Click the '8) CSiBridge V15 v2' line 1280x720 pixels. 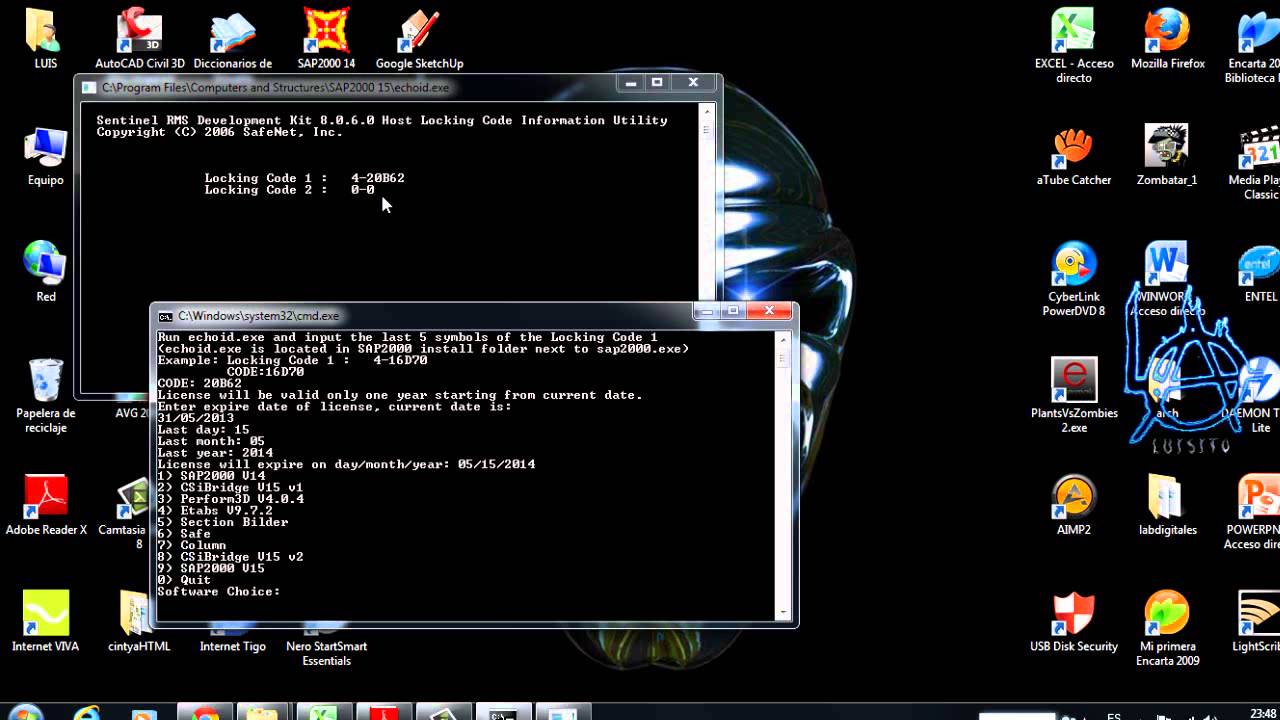tap(230, 557)
